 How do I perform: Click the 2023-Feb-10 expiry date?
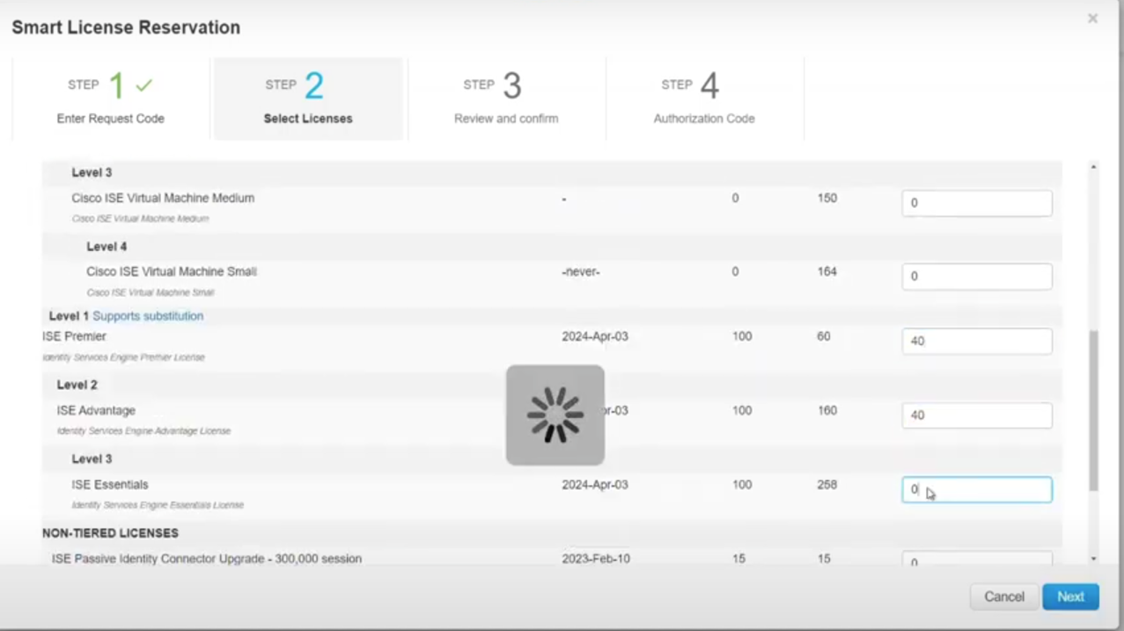click(x=596, y=559)
